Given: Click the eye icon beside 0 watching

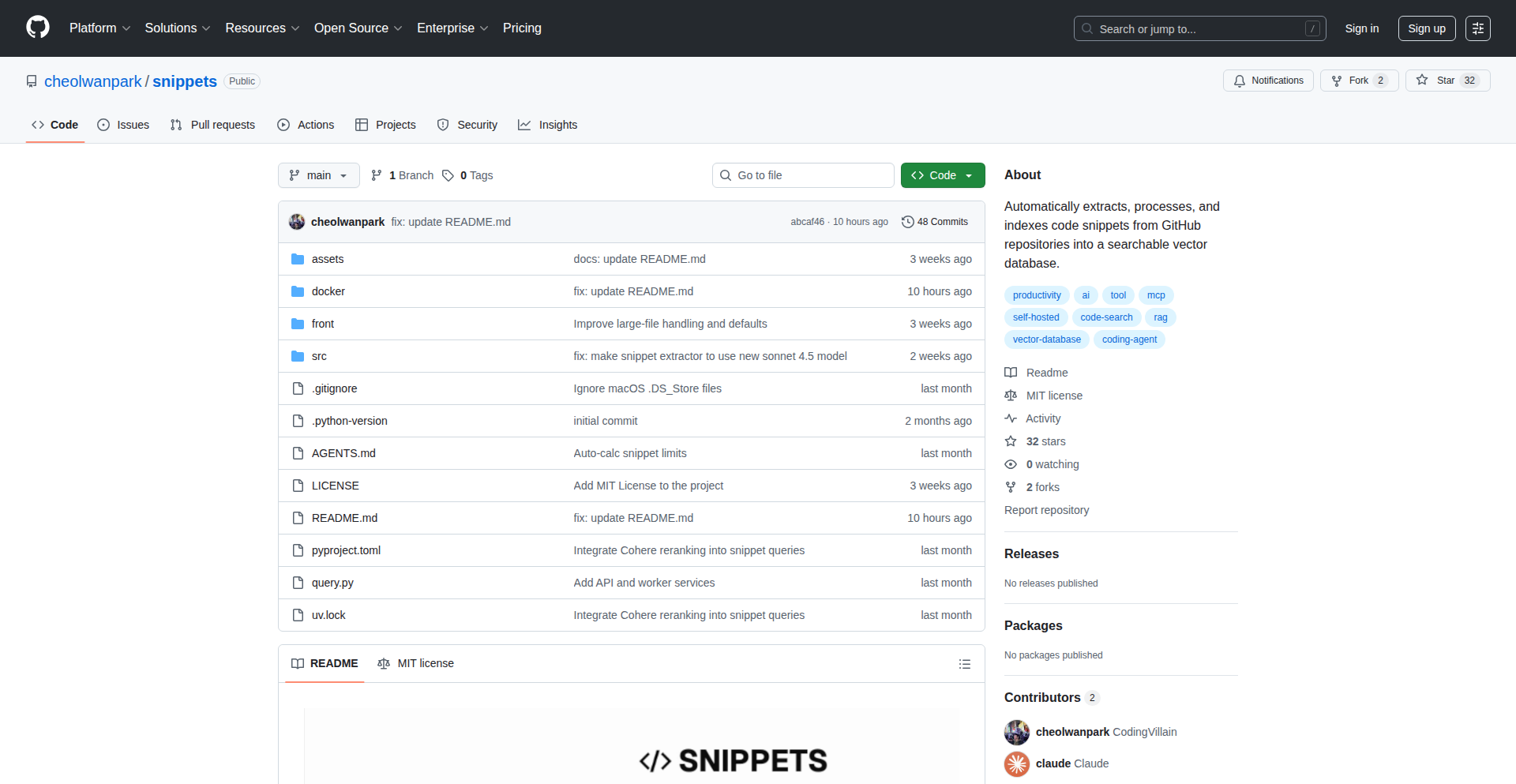Looking at the screenshot, I should point(1011,464).
